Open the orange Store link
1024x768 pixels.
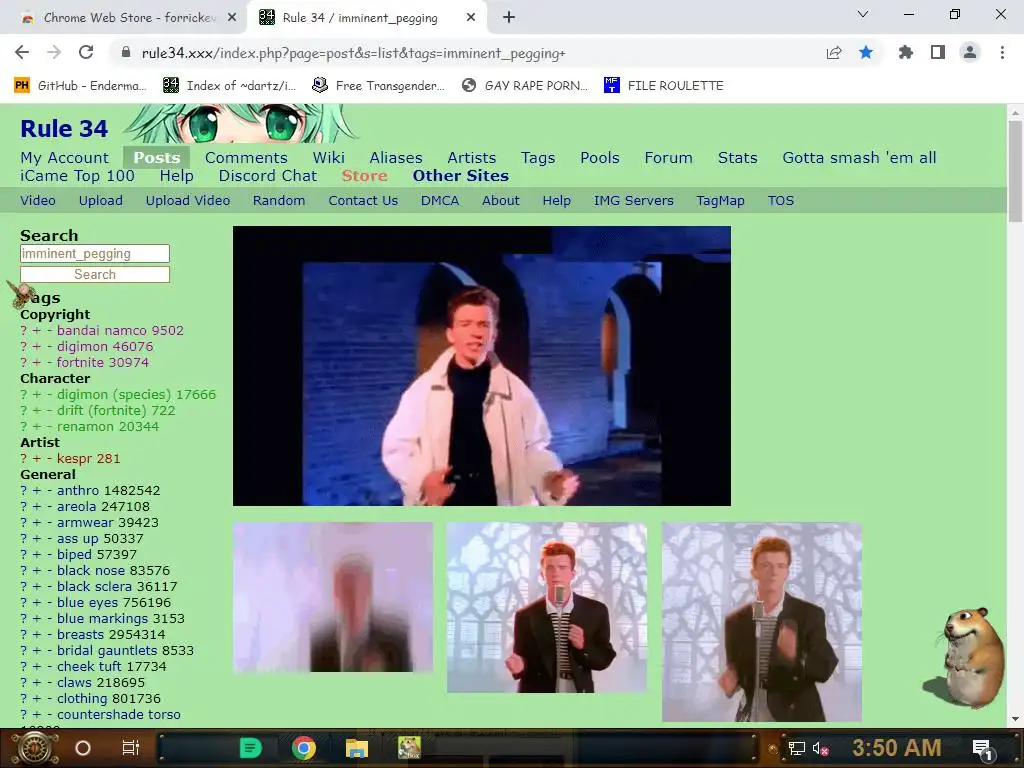click(x=364, y=176)
